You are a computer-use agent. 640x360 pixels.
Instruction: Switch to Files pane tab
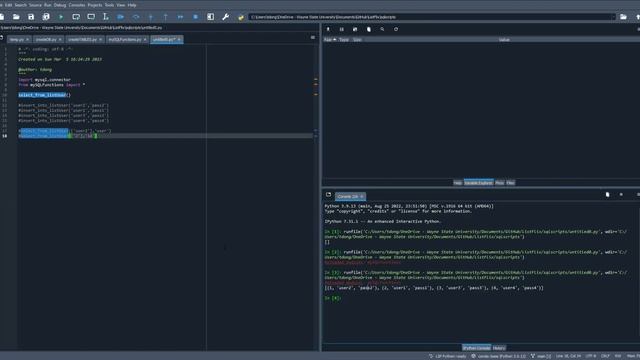point(510,182)
